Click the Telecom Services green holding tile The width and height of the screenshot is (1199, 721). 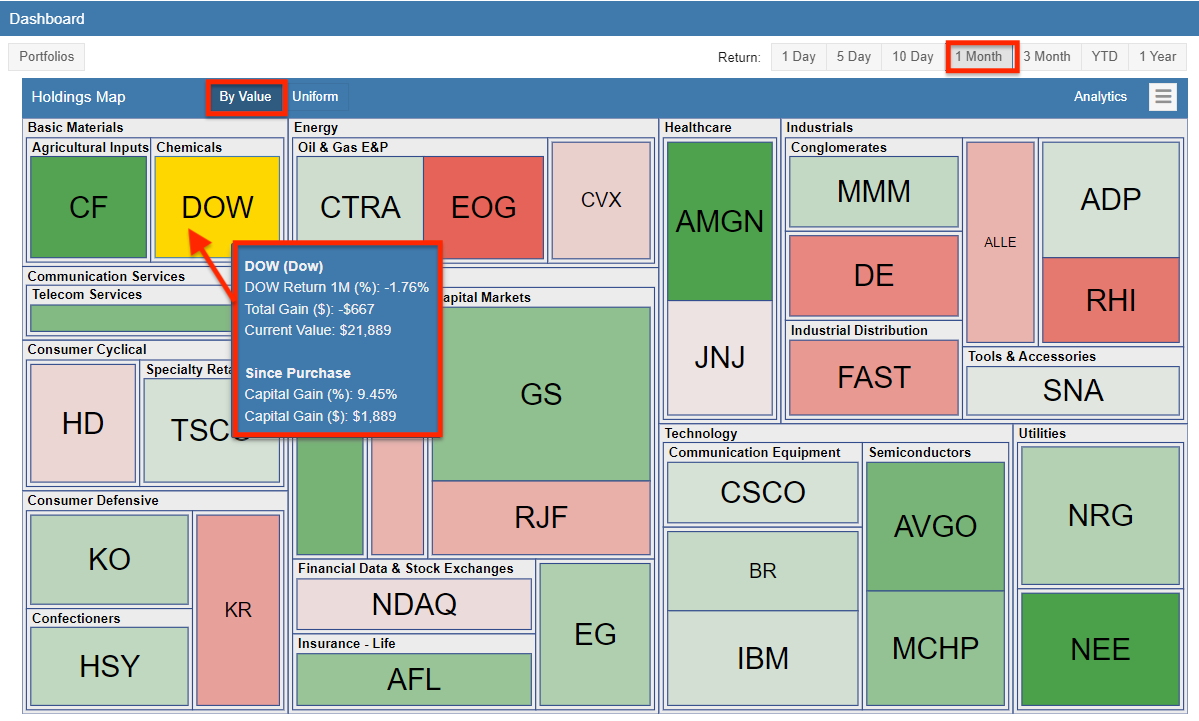pos(132,318)
